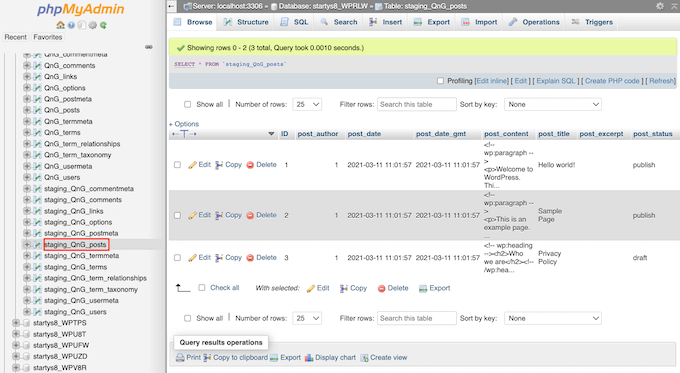Expand the + Options link
This screenshot has height=373, width=680.
pos(184,124)
